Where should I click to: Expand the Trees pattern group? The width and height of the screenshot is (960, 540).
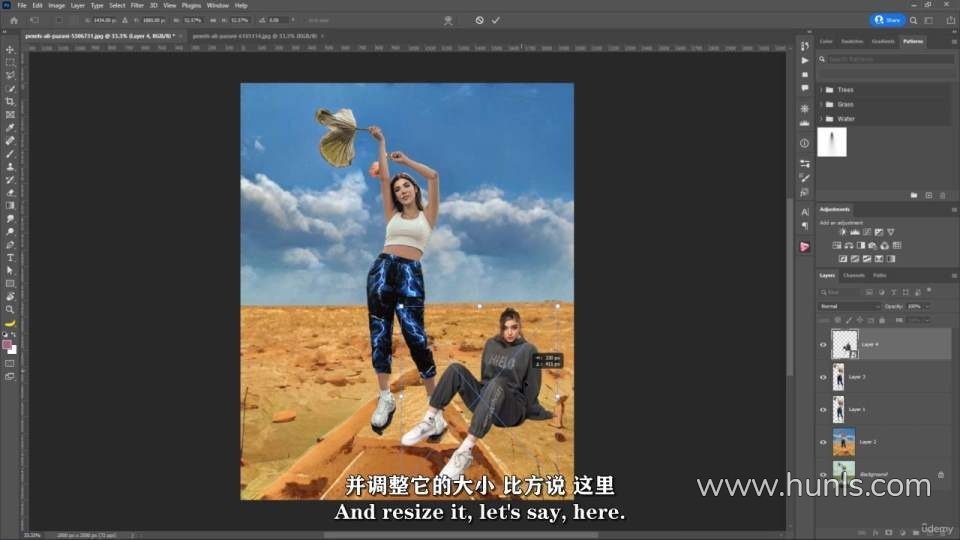pyautogui.click(x=821, y=90)
